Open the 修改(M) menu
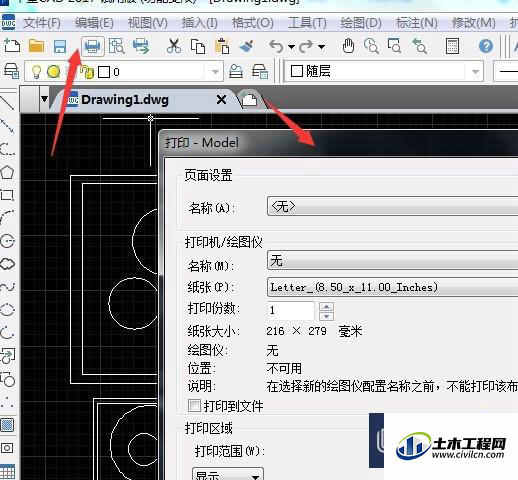Viewport: 518px width, 480px height. (x=473, y=23)
